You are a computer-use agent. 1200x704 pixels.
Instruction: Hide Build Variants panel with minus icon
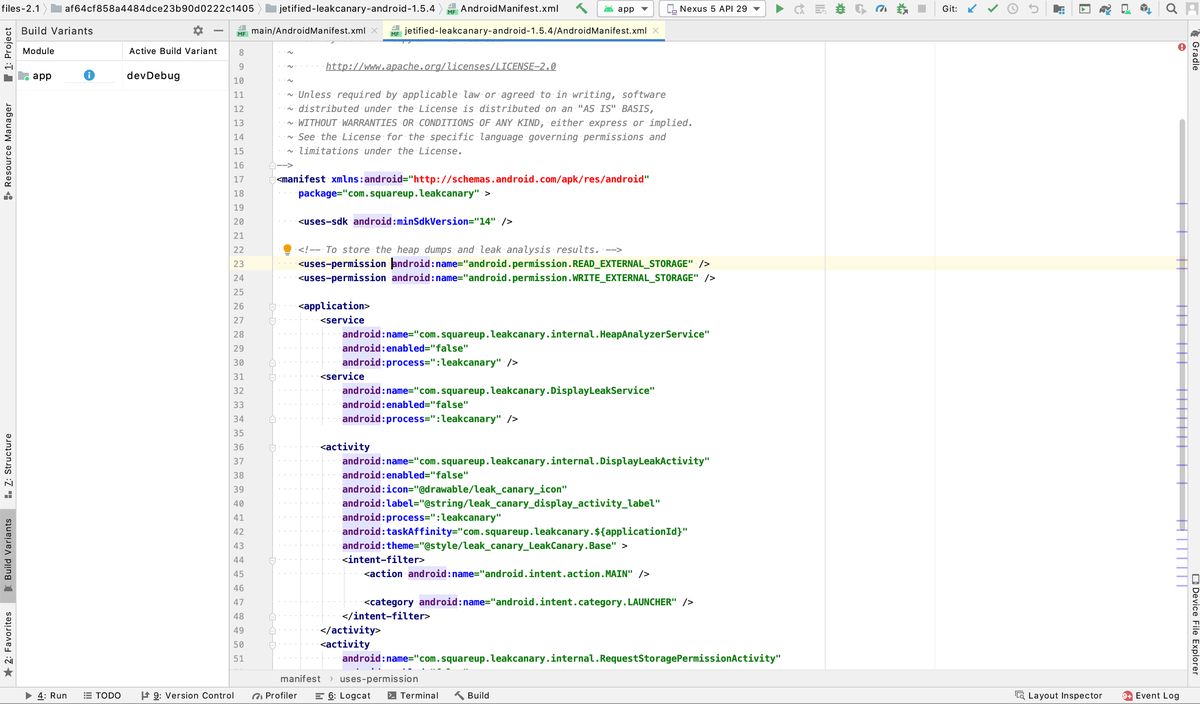218,31
